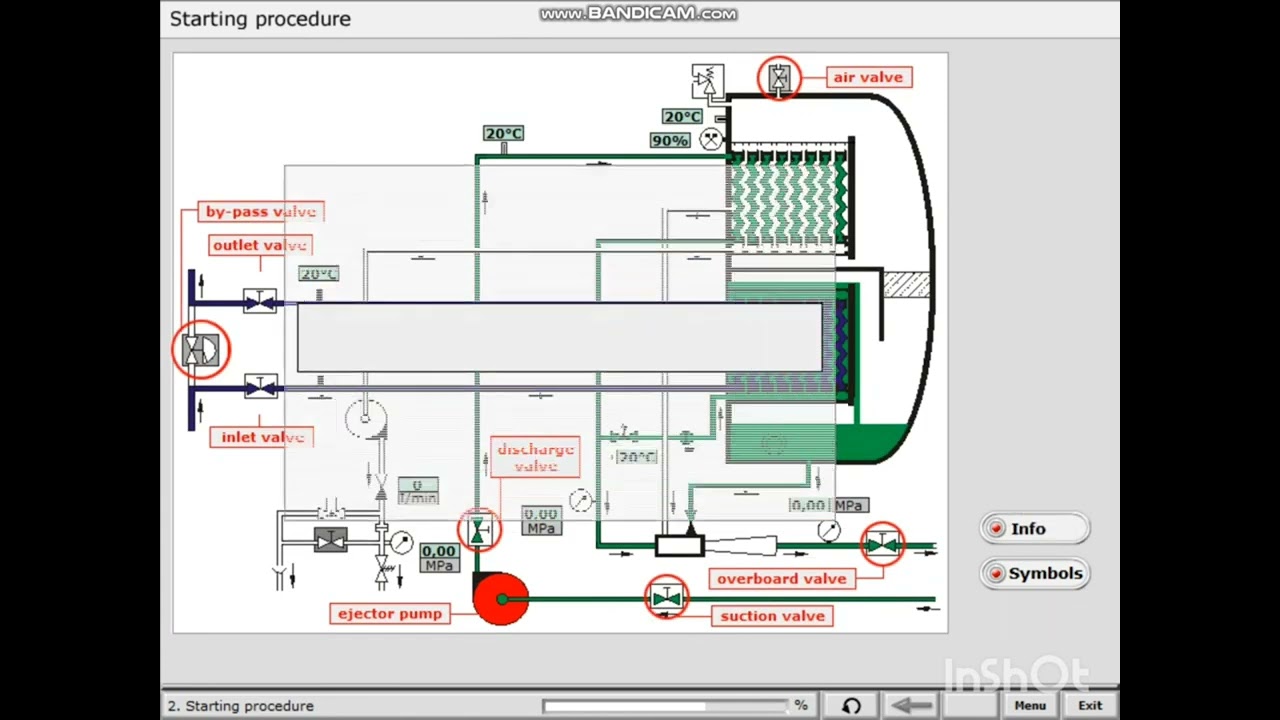Image resolution: width=1280 pixels, height=720 pixels.
Task: Click the overboard valve label
Action: (782, 579)
